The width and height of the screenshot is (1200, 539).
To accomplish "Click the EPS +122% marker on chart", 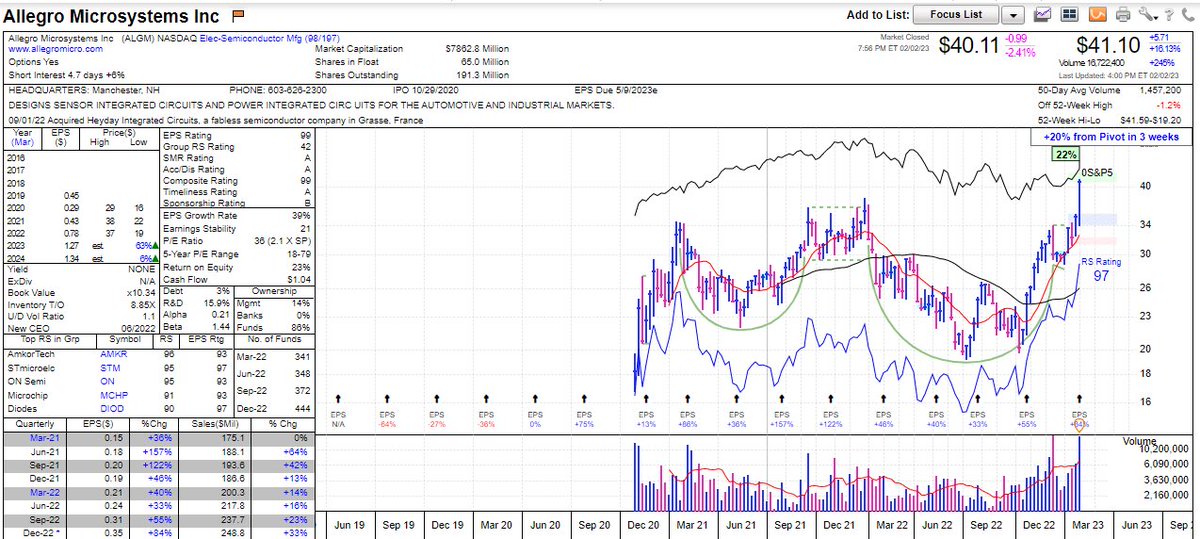I will [x=829, y=419].
